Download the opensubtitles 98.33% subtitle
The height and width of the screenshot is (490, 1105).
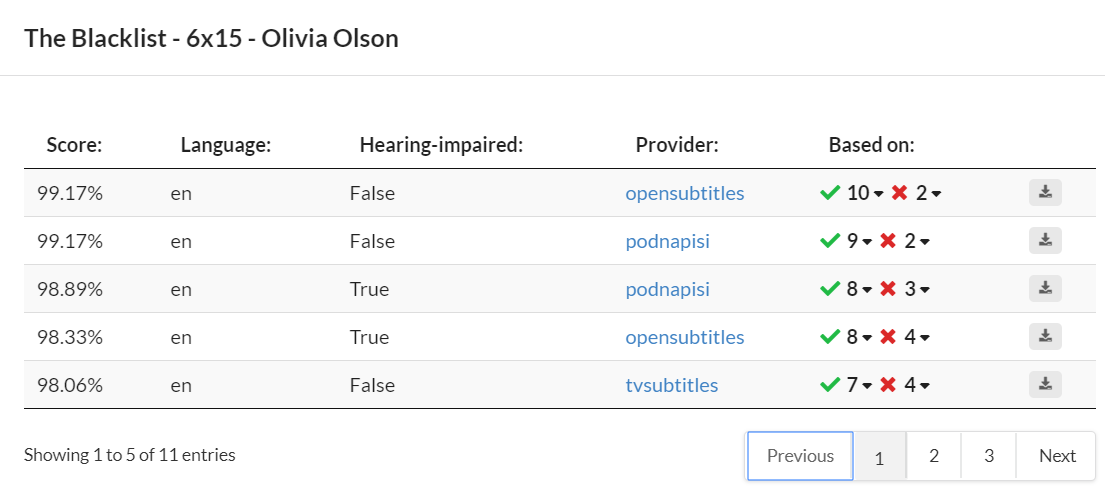pos(1045,337)
